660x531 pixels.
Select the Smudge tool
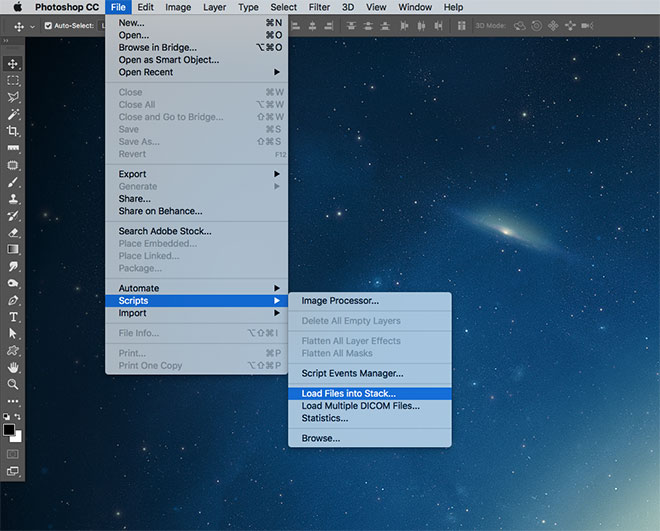13,266
